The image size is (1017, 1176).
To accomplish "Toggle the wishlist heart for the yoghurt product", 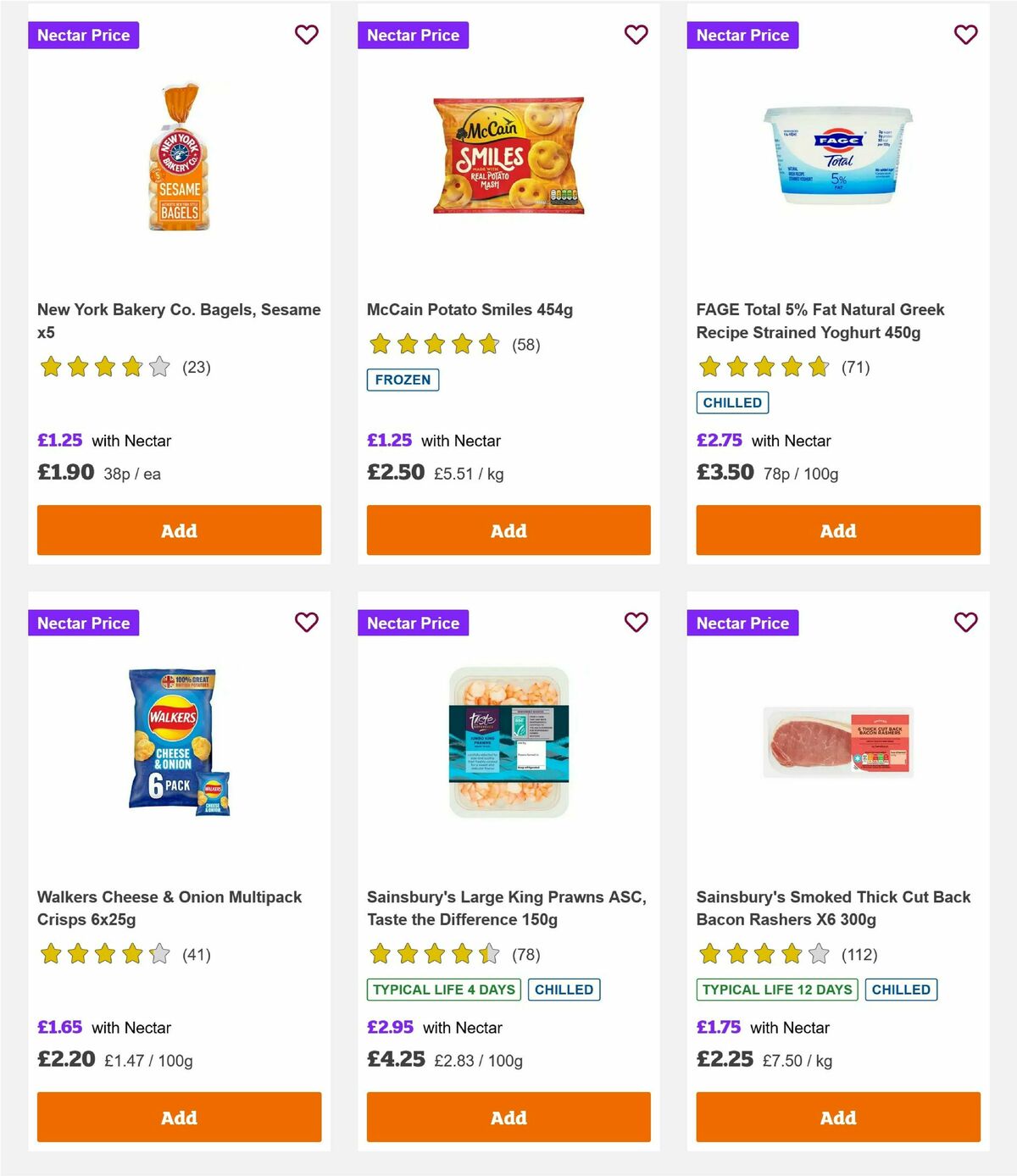I will 965,35.
